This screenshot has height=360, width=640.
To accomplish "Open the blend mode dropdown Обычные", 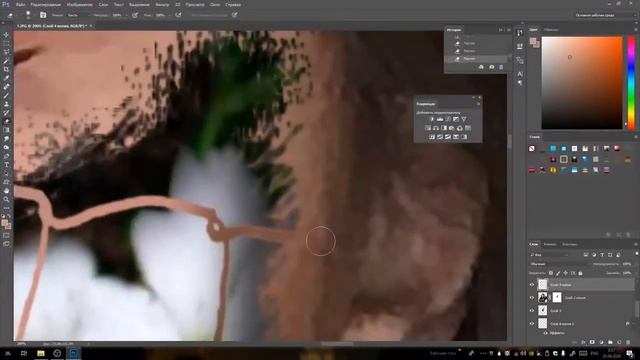I will coord(560,264).
